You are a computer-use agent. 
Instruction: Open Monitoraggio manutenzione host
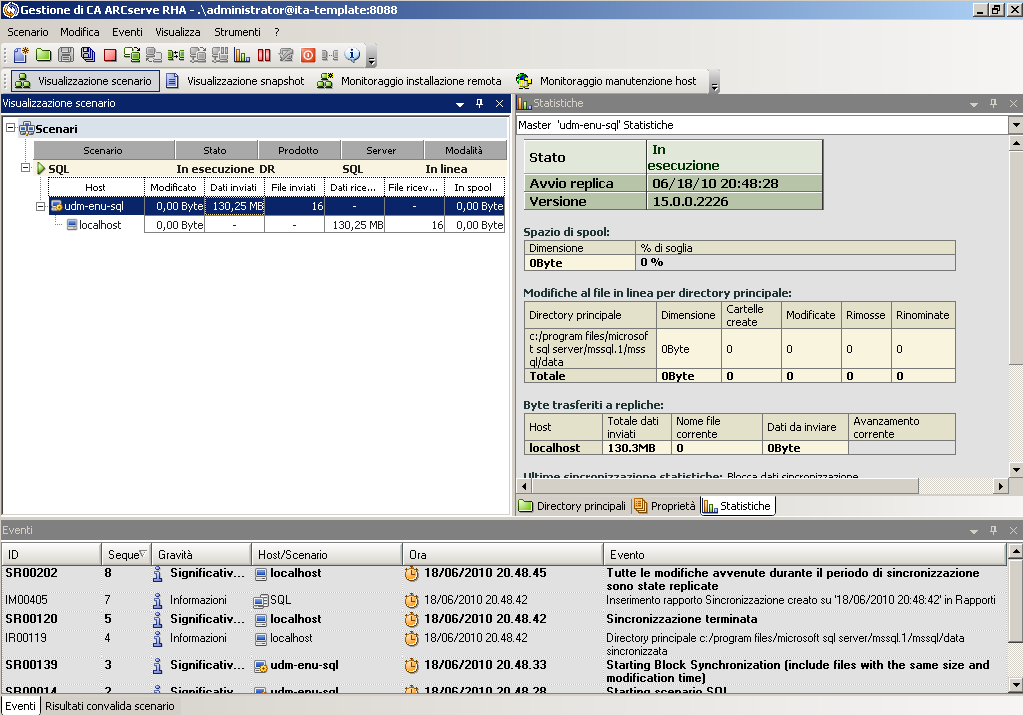607,81
